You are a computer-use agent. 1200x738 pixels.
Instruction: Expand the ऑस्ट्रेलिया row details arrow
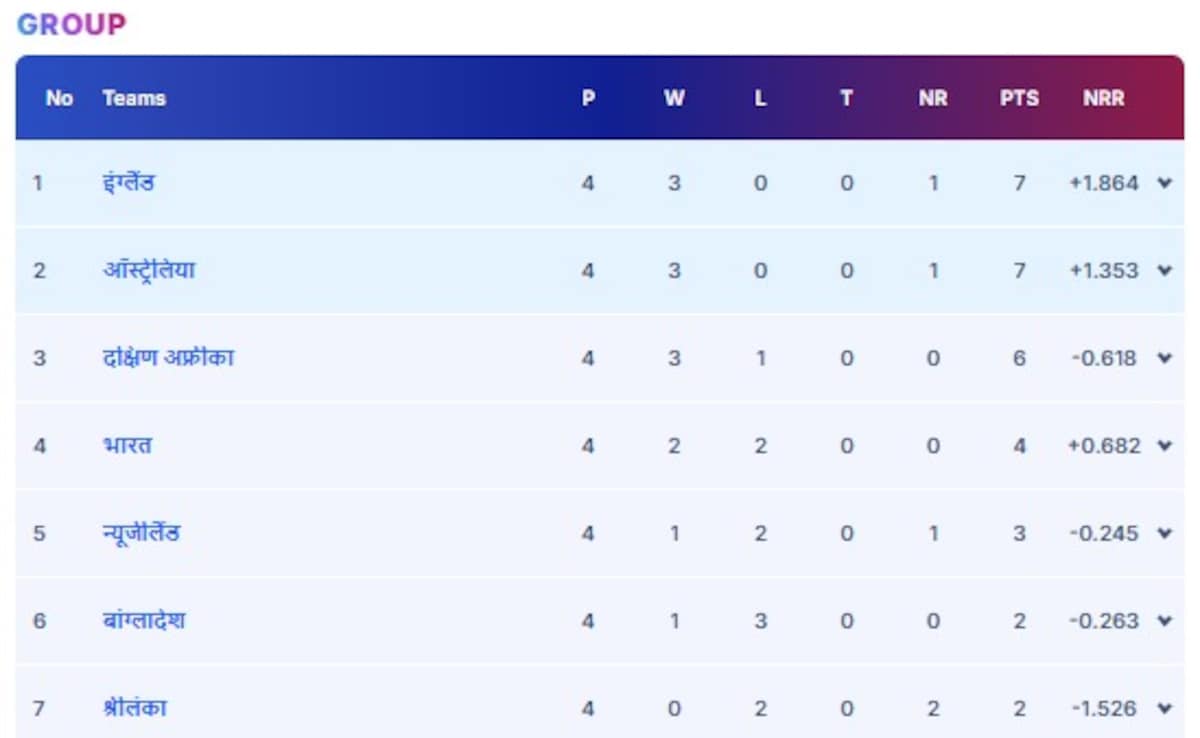pos(1164,270)
